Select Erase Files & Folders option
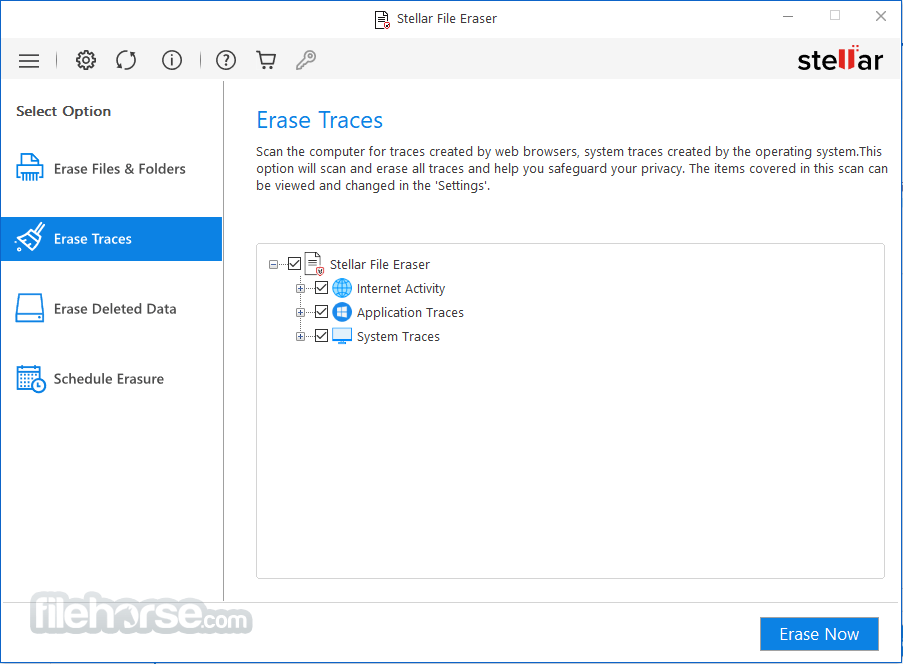The width and height of the screenshot is (903, 664). 111,169
